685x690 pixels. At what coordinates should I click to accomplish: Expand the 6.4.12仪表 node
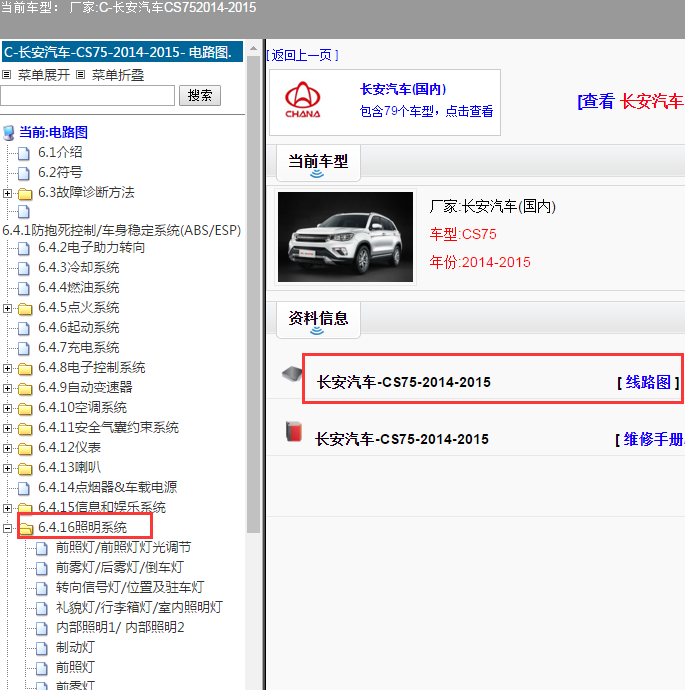point(7,448)
